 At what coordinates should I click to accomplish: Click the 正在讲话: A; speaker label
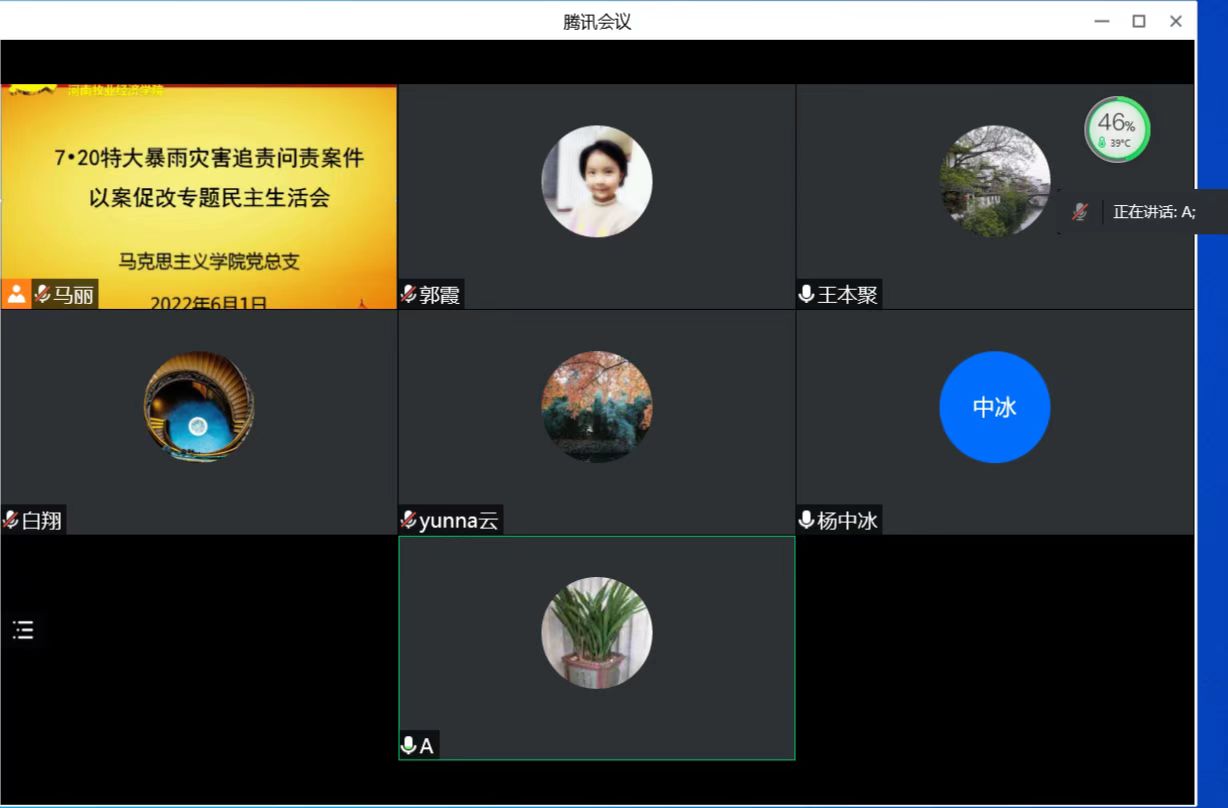[x=1154, y=212]
